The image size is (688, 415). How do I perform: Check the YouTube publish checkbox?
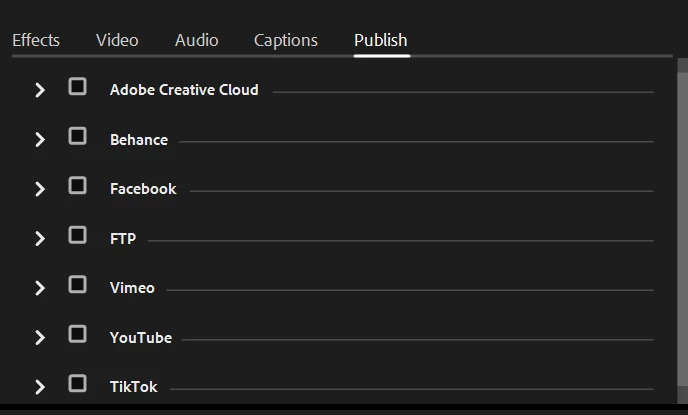(x=77, y=334)
